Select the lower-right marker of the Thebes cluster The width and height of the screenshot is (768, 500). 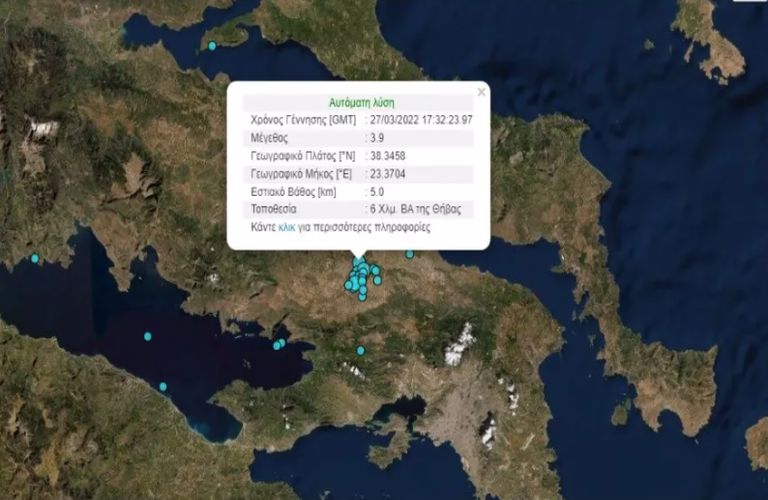[378, 281]
